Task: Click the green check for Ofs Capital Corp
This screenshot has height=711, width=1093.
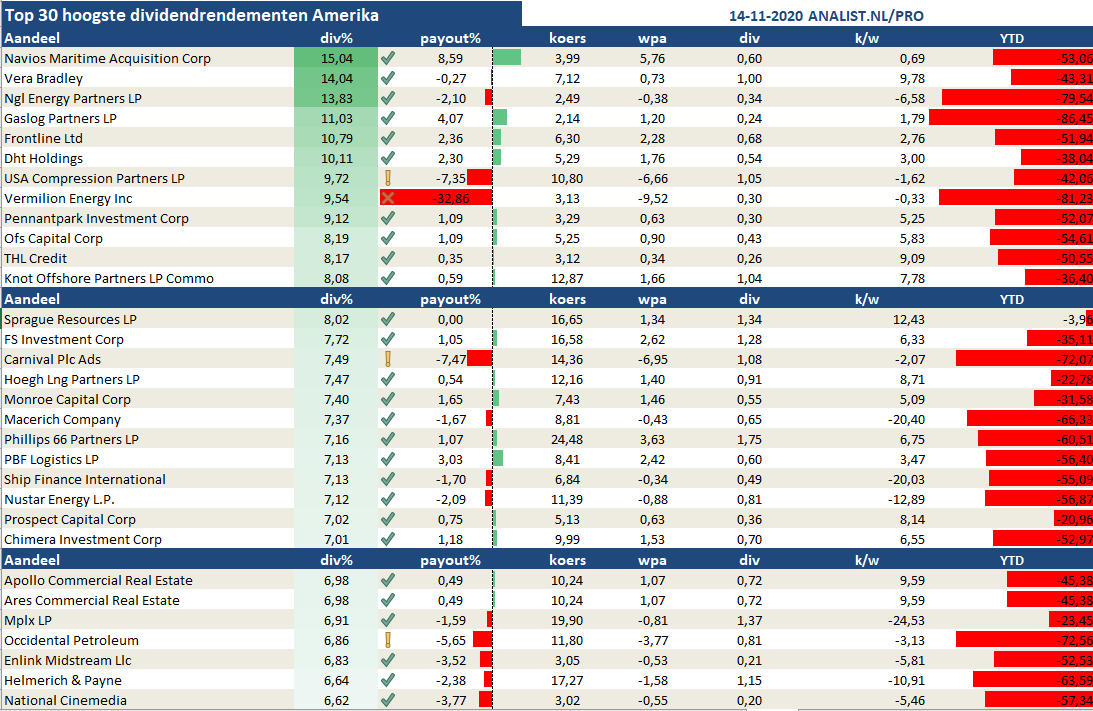Action: click(388, 238)
